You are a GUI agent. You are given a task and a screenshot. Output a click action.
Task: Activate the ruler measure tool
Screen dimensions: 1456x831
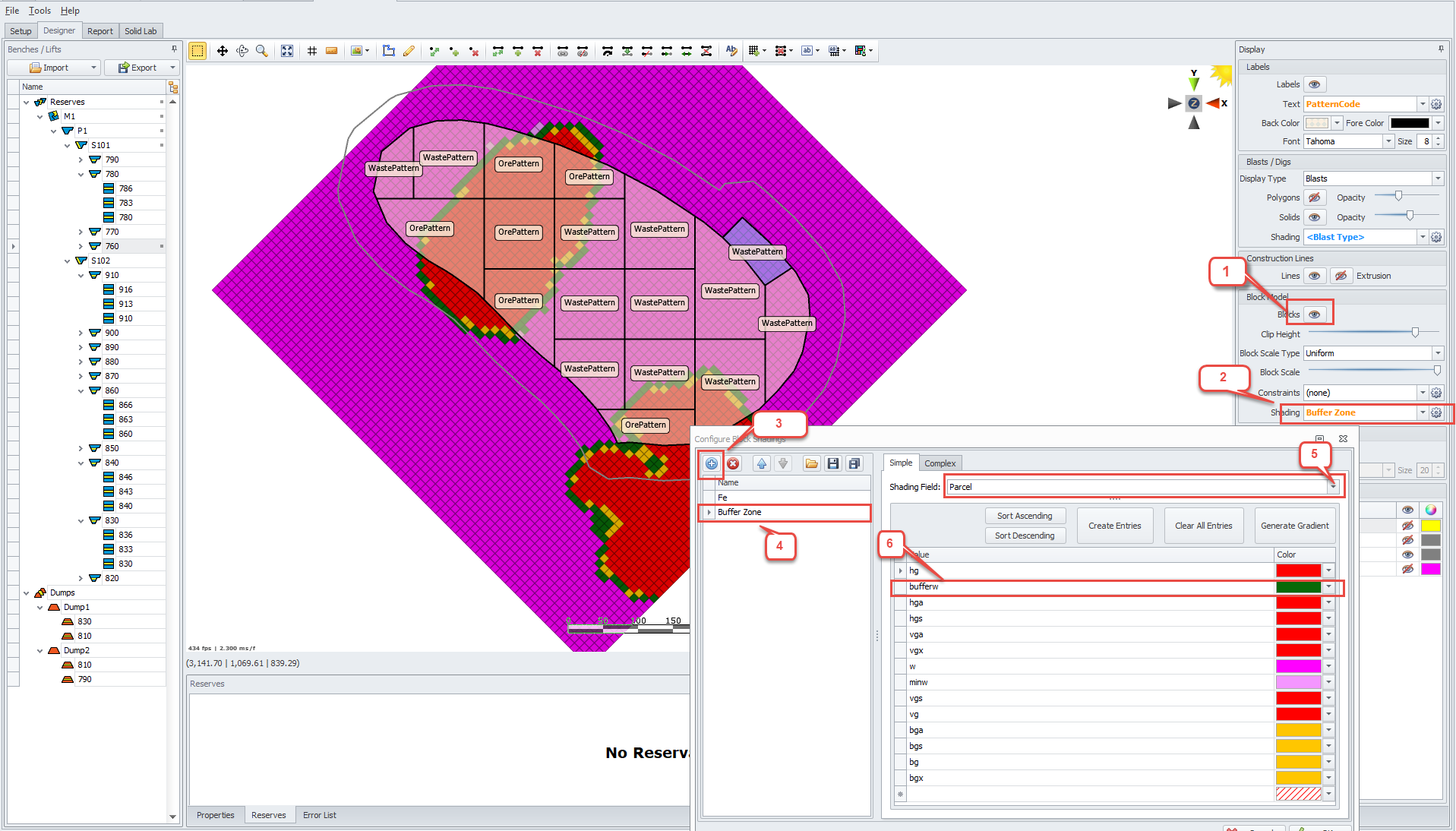click(331, 51)
